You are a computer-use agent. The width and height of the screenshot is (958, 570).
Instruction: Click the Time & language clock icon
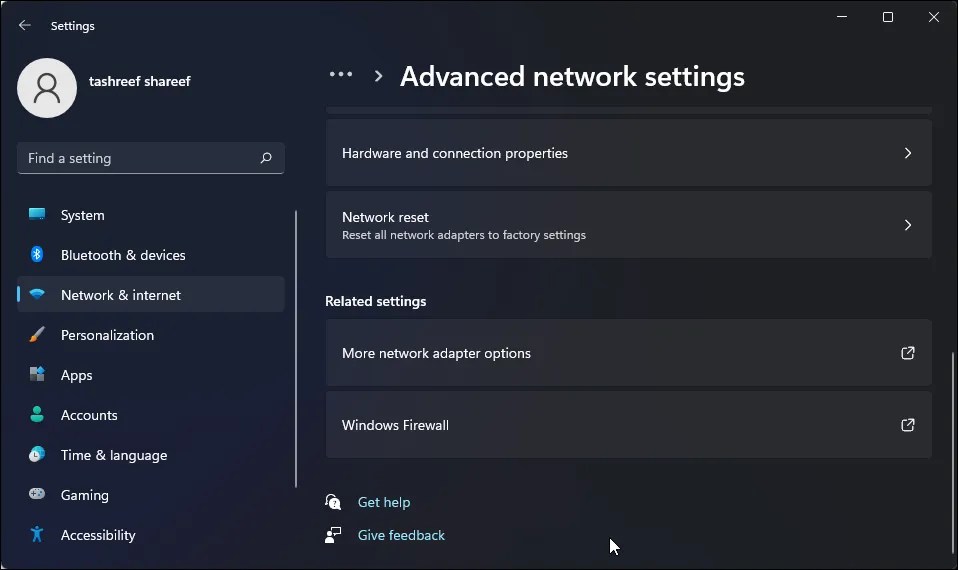point(37,455)
